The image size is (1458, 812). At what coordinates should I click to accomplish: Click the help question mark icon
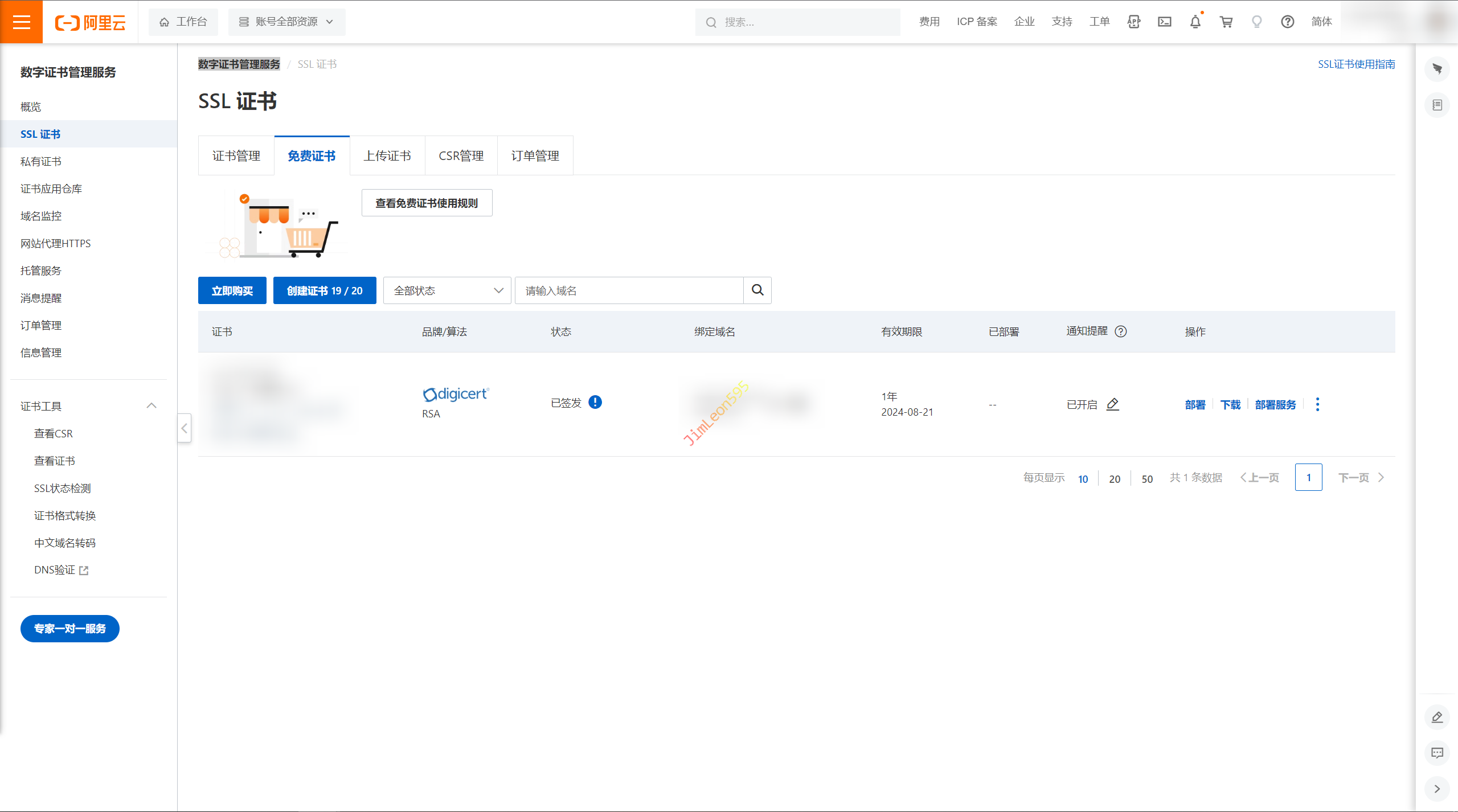pyautogui.click(x=1287, y=22)
